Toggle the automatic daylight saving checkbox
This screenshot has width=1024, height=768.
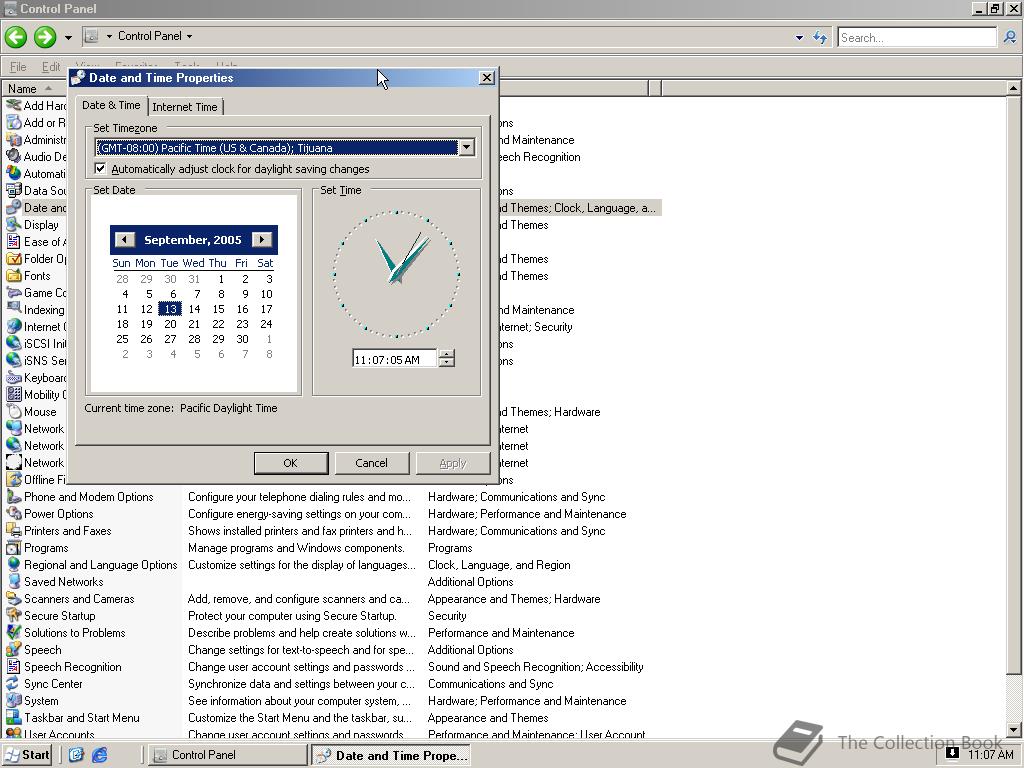click(100, 168)
